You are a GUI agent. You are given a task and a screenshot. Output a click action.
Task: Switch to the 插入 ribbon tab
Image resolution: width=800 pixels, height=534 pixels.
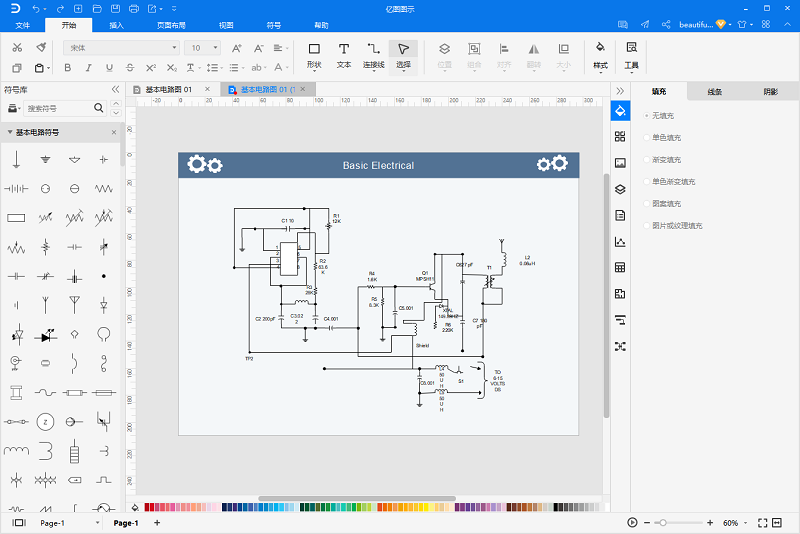click(116, 25)
